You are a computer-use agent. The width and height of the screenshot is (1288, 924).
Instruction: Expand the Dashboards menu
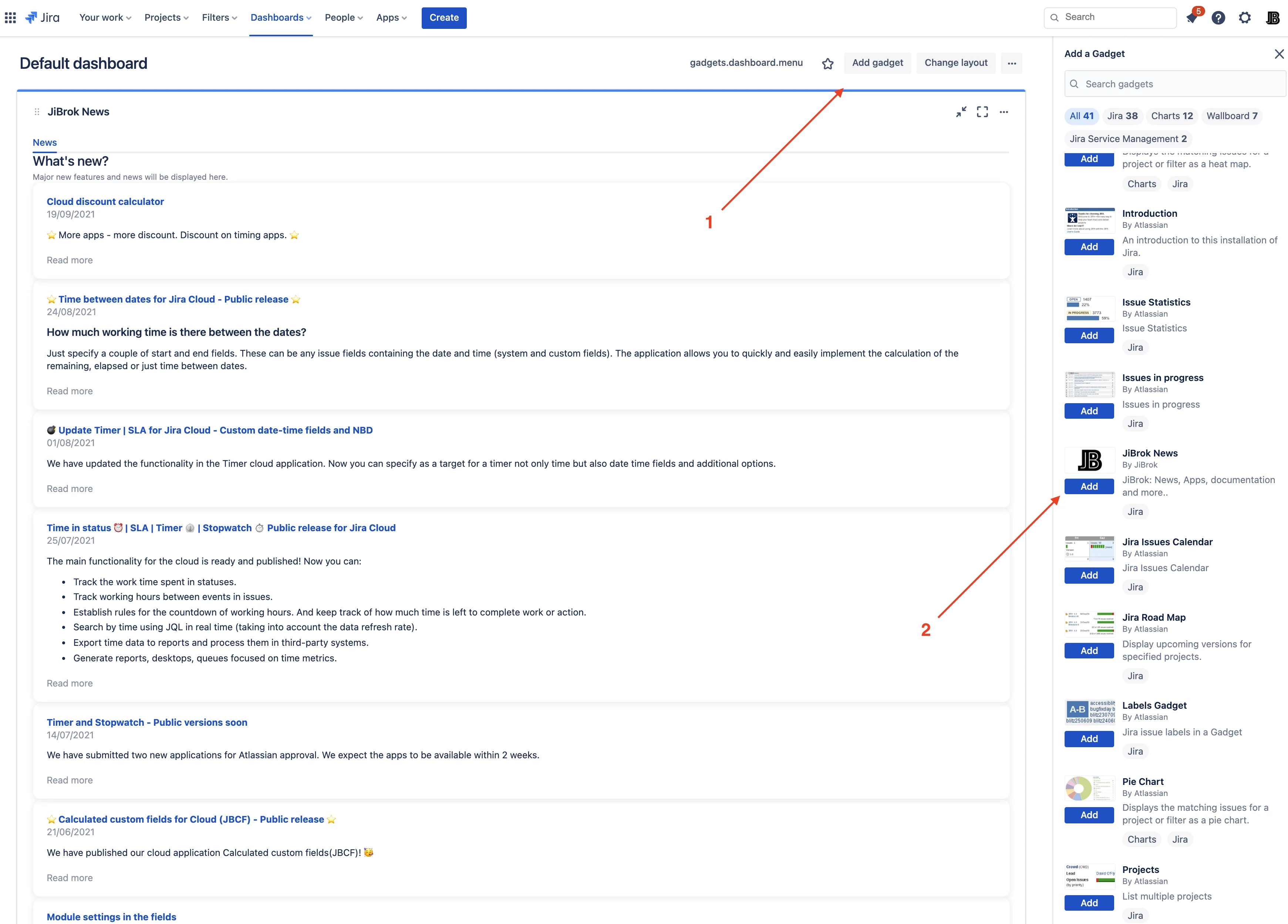tap(280, 18)
